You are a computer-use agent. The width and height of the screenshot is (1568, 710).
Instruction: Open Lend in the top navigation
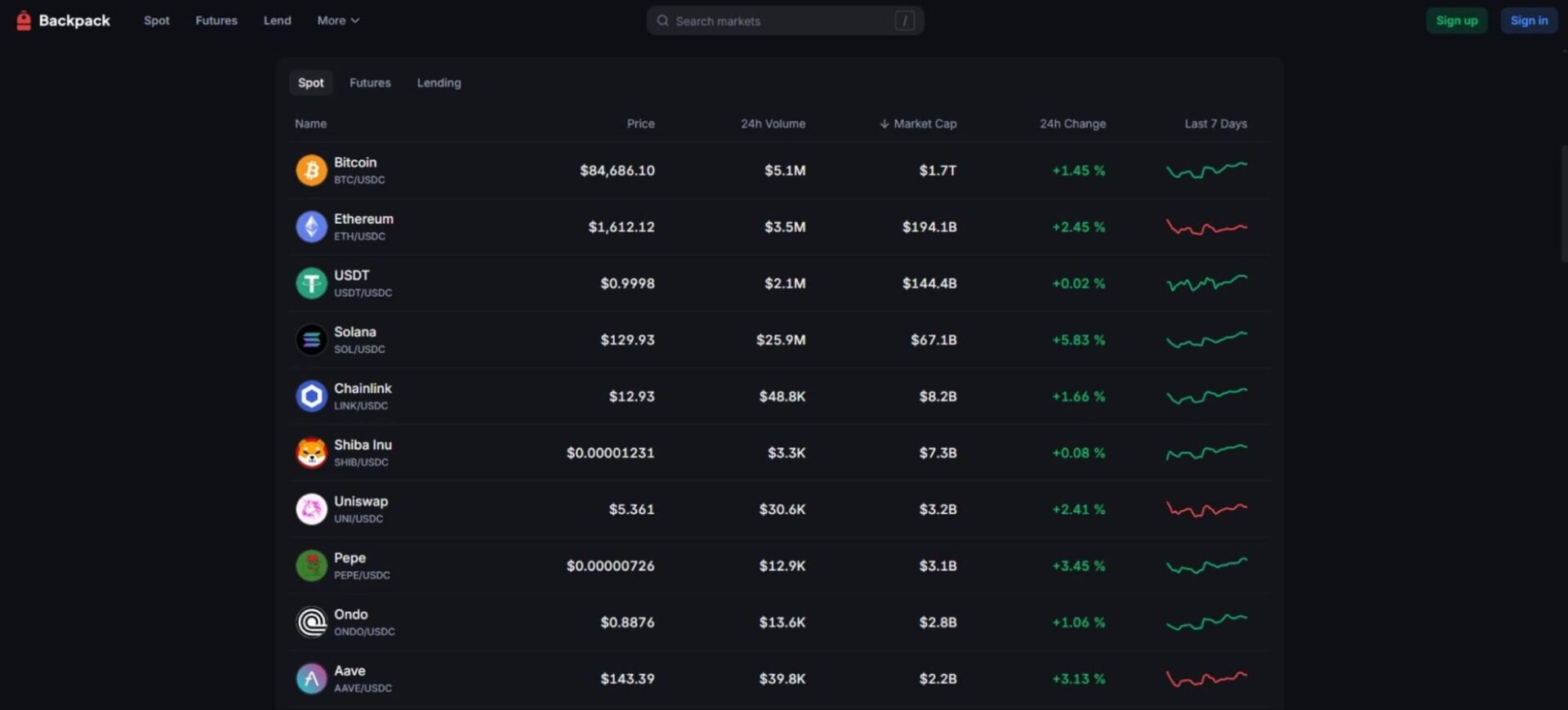(277, 20)
